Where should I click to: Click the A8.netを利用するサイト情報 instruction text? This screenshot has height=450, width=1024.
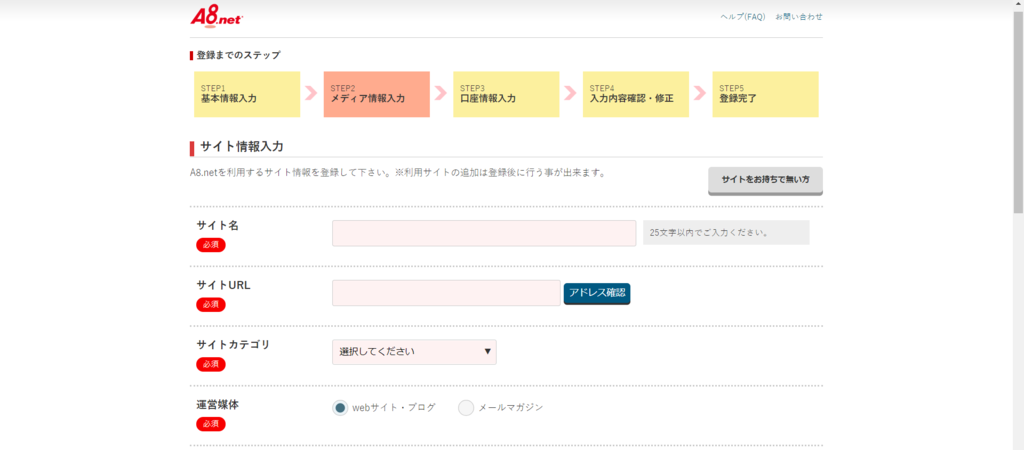pos(399,174)
